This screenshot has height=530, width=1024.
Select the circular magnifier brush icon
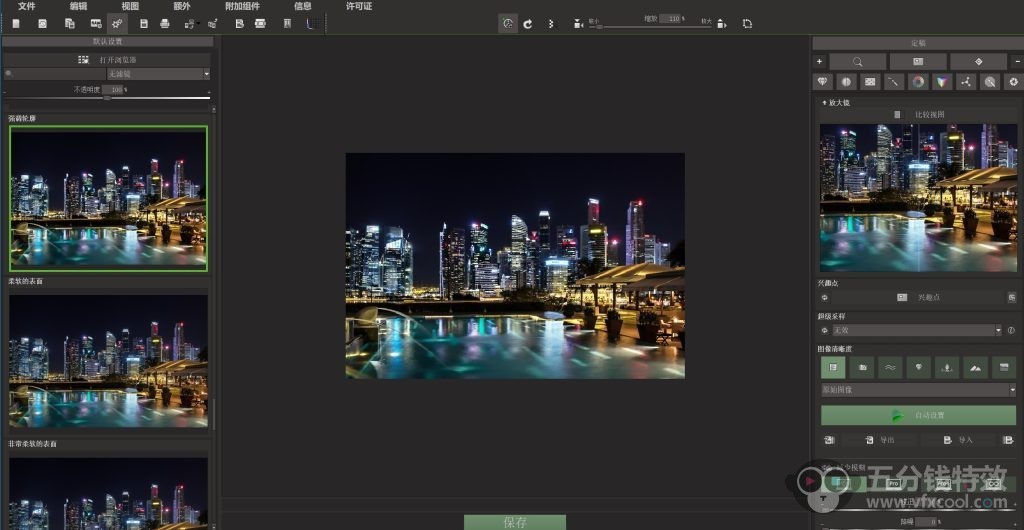tap(990, 82)
